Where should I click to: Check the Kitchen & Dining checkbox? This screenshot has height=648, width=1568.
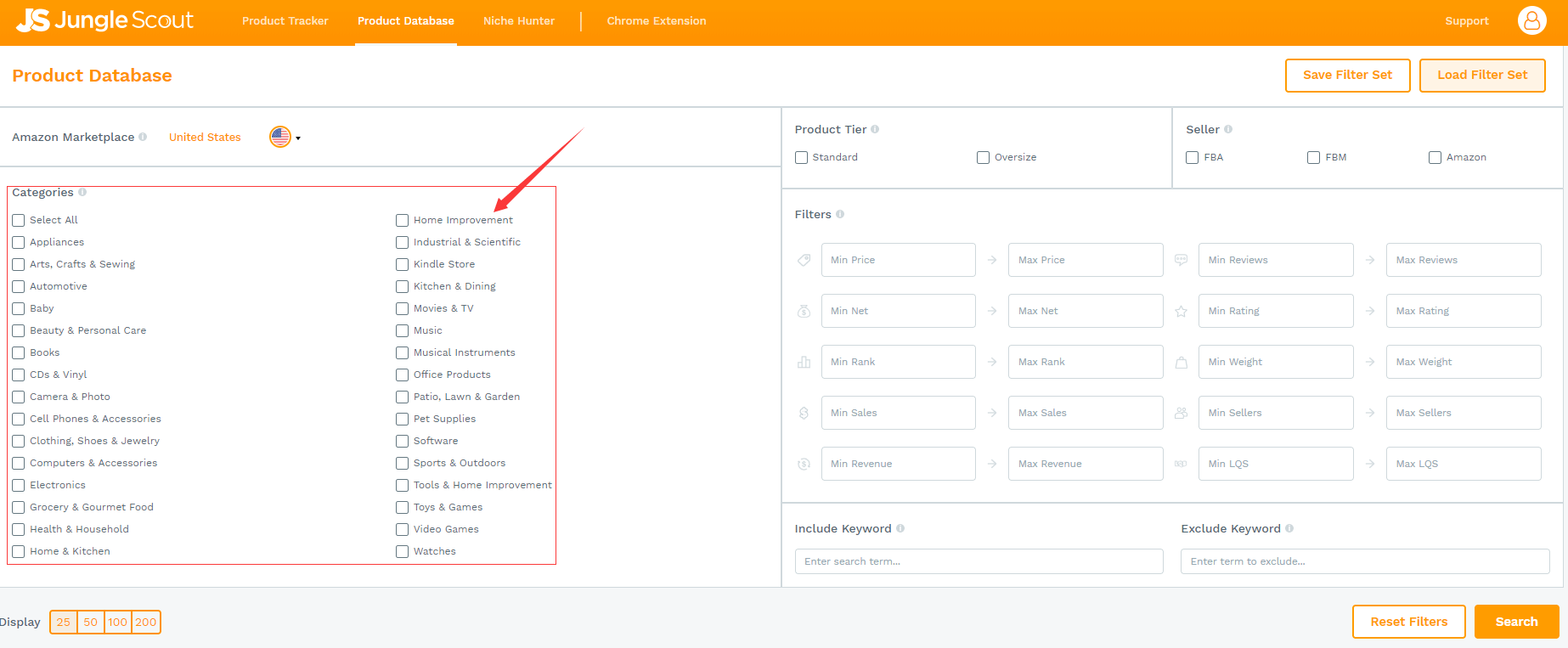pyautogui.click(x=403, y=286)
